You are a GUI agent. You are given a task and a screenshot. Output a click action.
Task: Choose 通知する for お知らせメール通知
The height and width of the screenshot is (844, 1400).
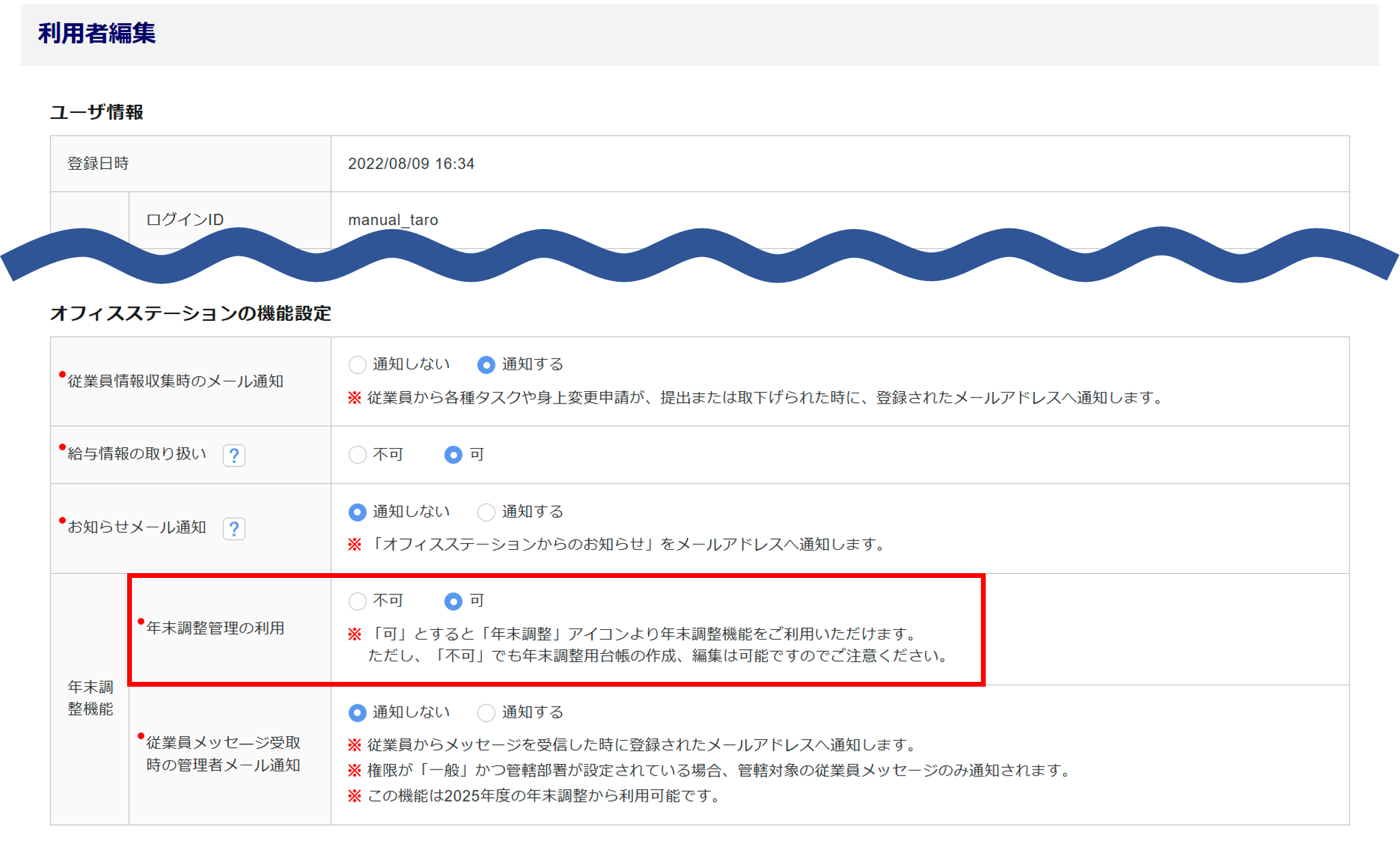[486, 512]
